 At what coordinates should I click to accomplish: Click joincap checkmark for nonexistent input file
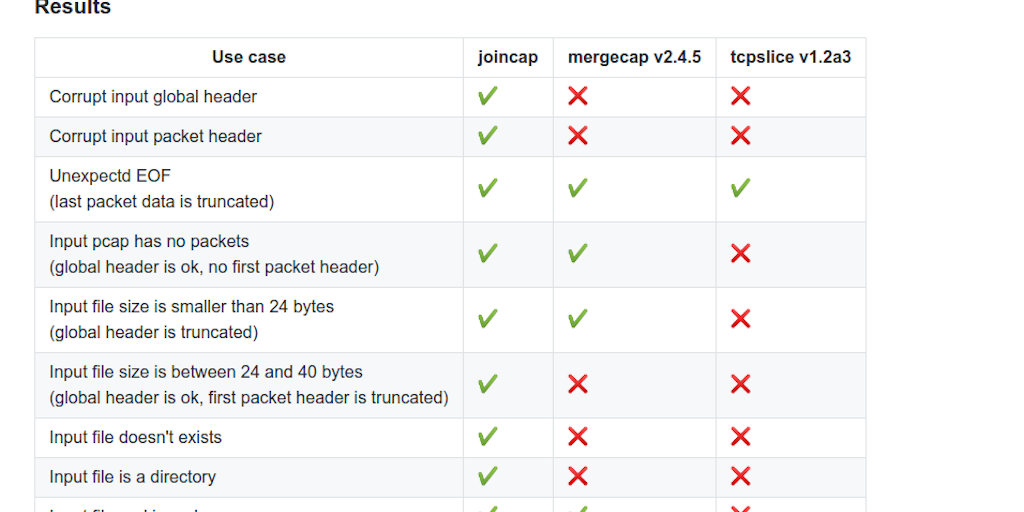coord(488,437)
